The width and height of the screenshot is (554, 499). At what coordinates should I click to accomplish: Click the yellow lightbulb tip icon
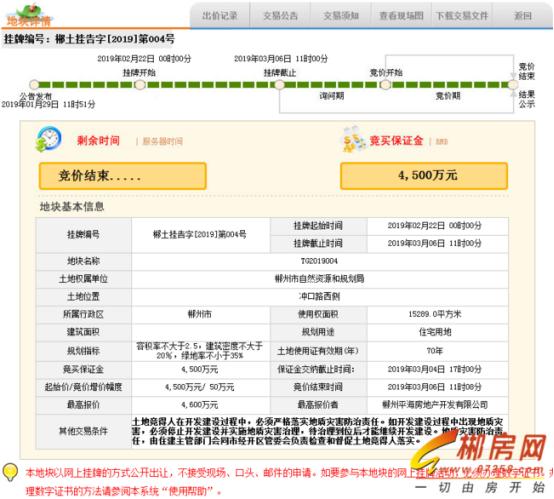[10, 472]
